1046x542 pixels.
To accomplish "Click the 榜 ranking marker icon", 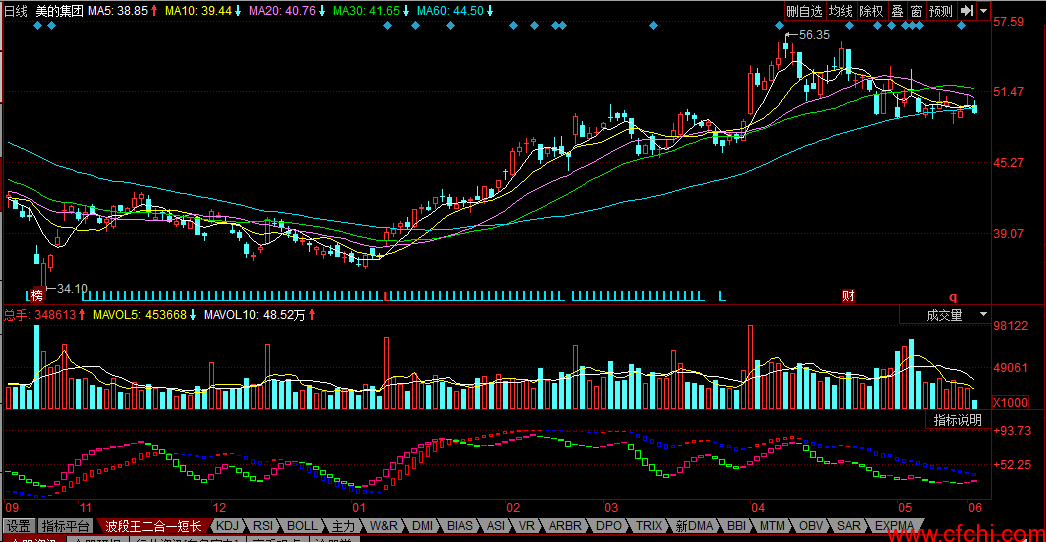I will [36, 296].
